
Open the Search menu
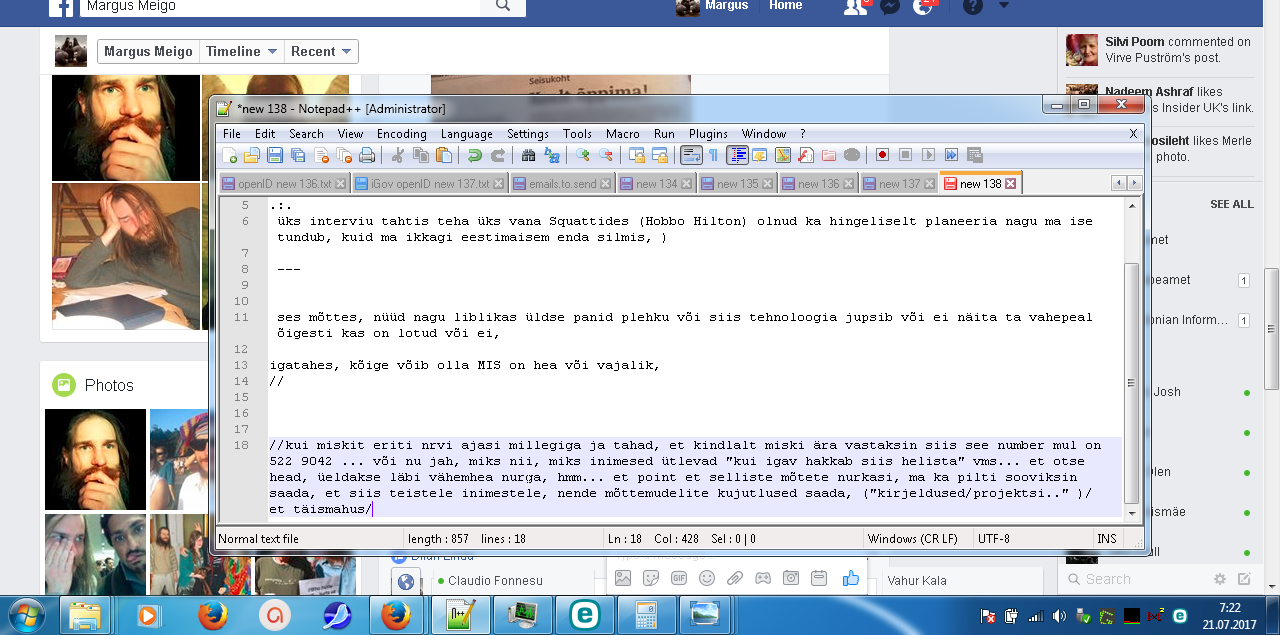pos(306,134)
